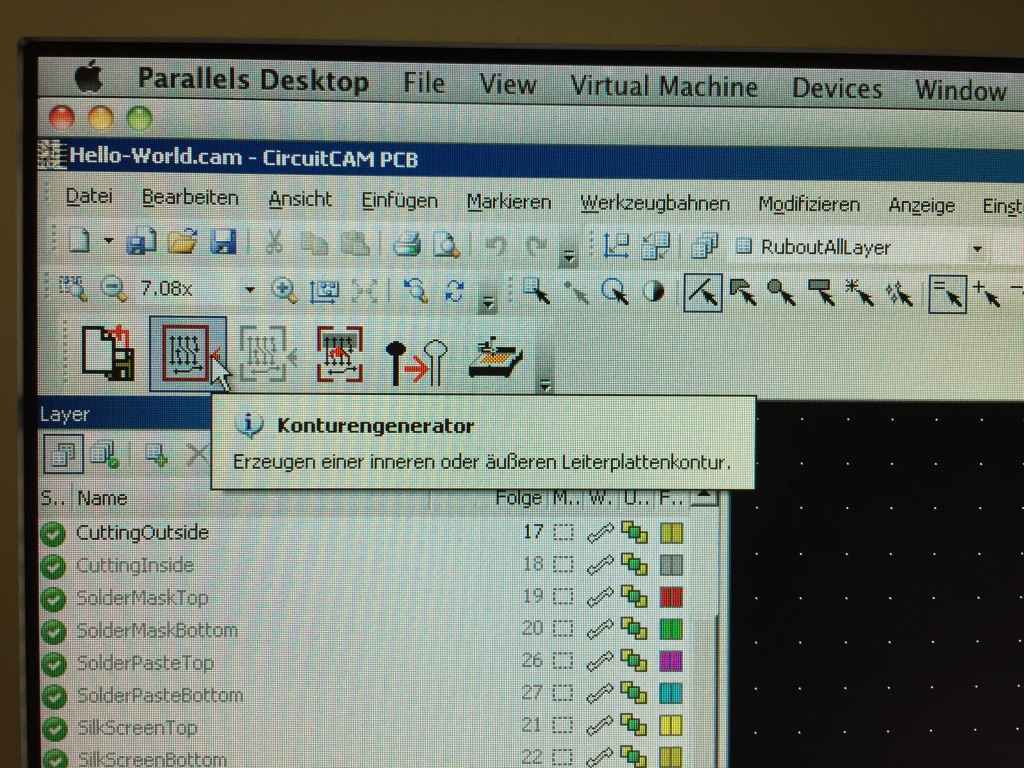Open the Modifizieren menu
The height and width of the screenshot is (768, 1024).
(808, 205)
